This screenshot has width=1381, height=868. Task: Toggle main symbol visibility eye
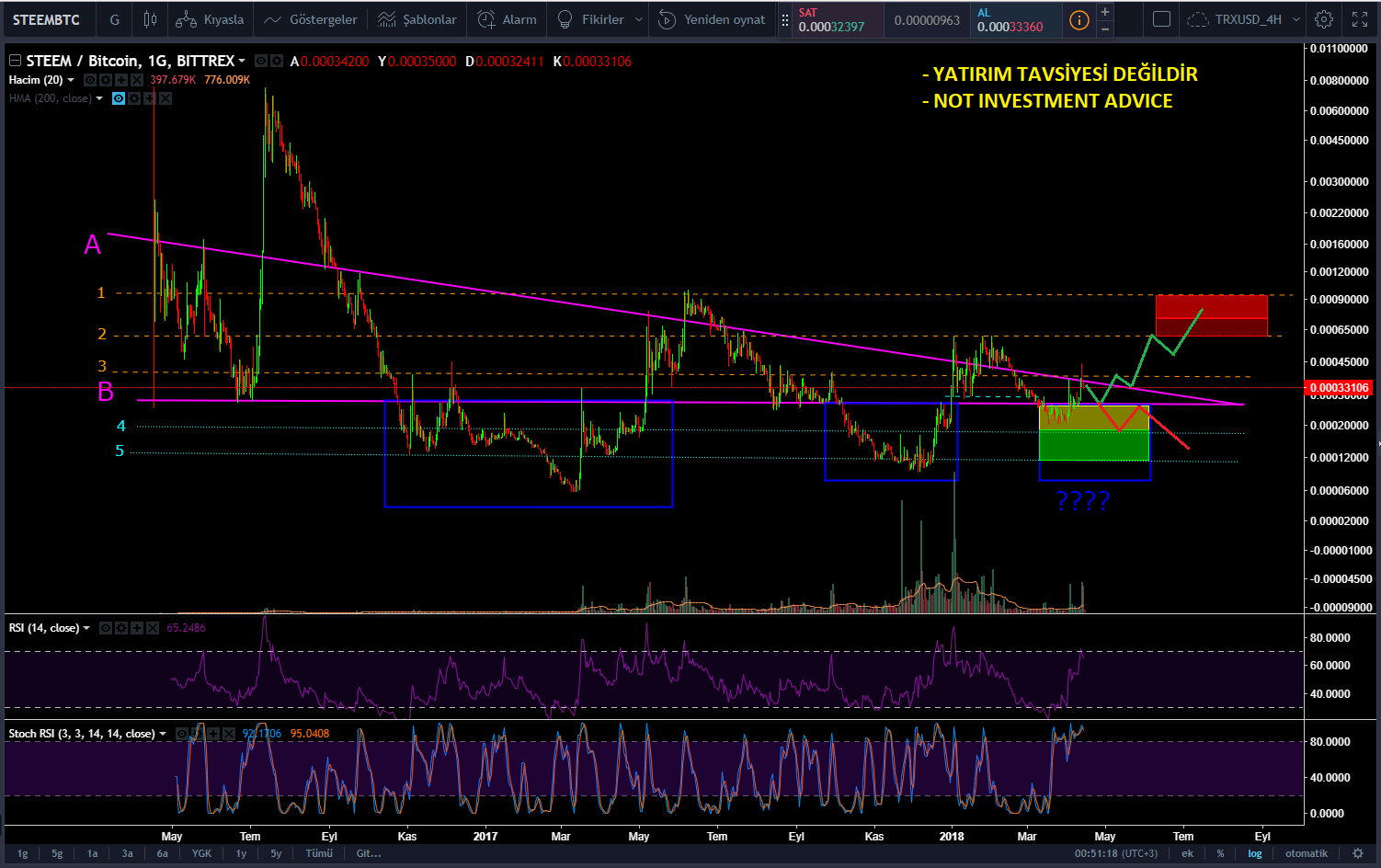pyautogui.click(x=261, y=61)
